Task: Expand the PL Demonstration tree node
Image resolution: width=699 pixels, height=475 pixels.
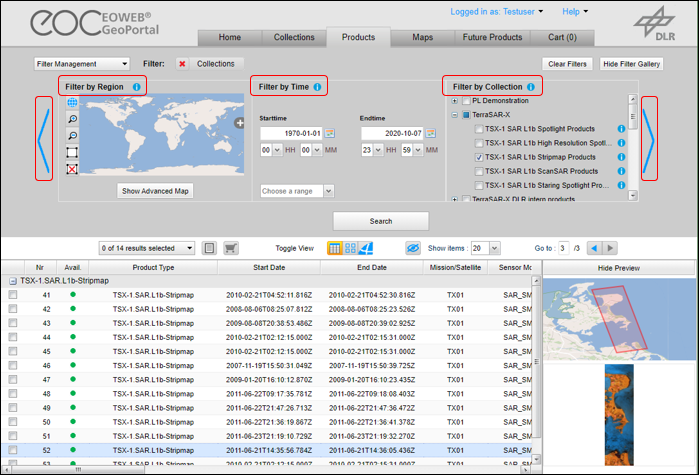Action: tap(454, 101)
